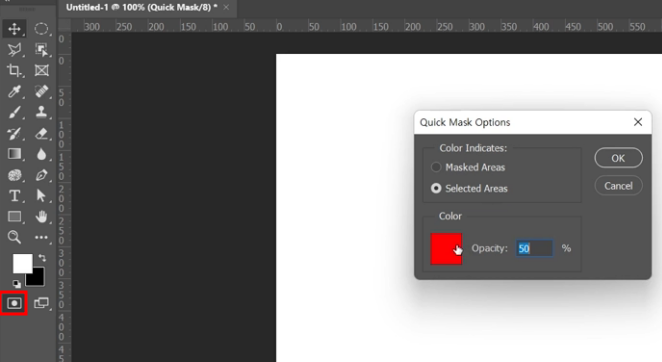This screenshot has width=662, height=362.
Task: Select the History Brush tool
Action: coord(14,133)
